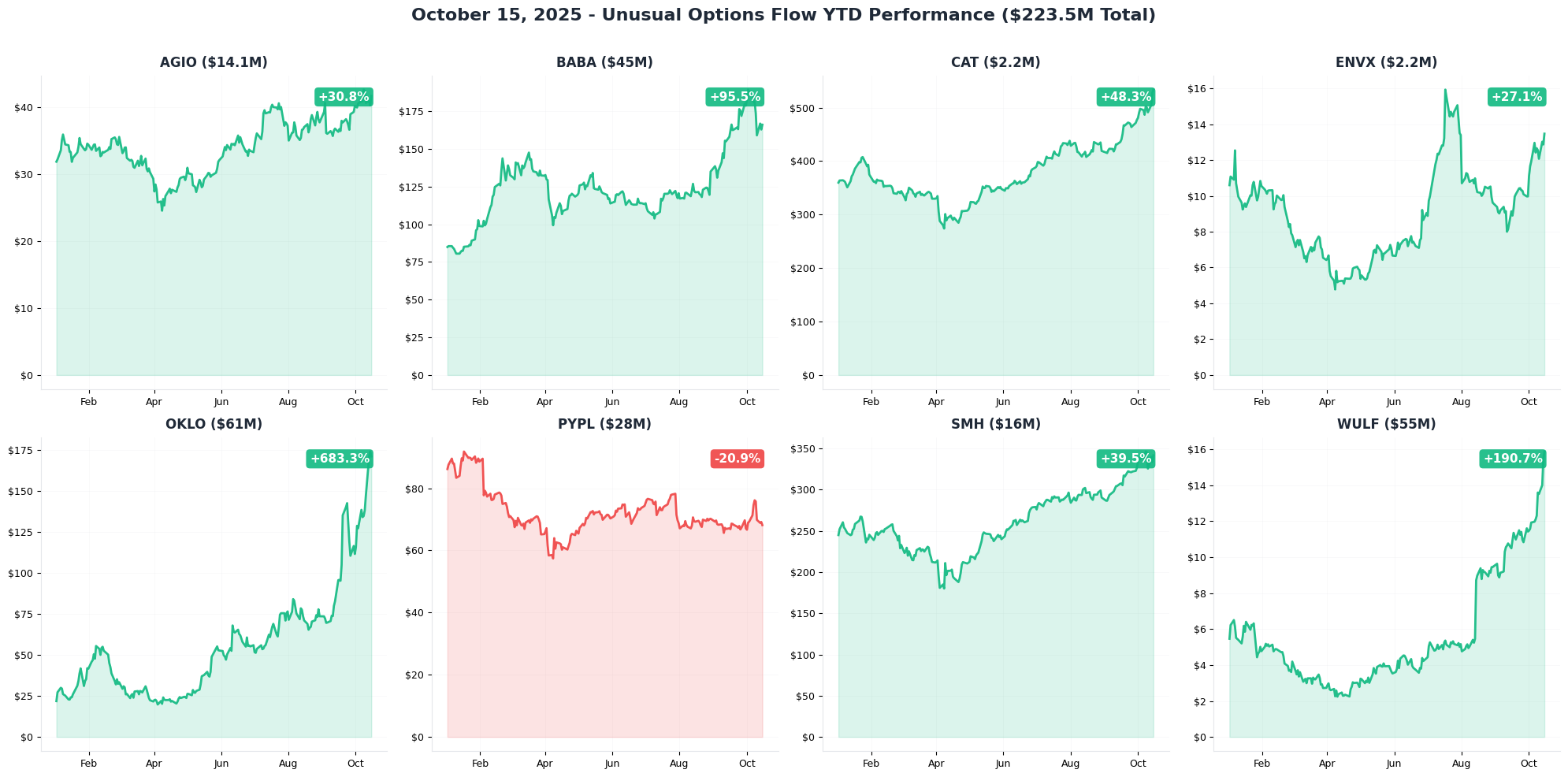Select the ENVX ($2.2M) chart title
This screenshot has width=1568, height=777.
(1386, 62)
